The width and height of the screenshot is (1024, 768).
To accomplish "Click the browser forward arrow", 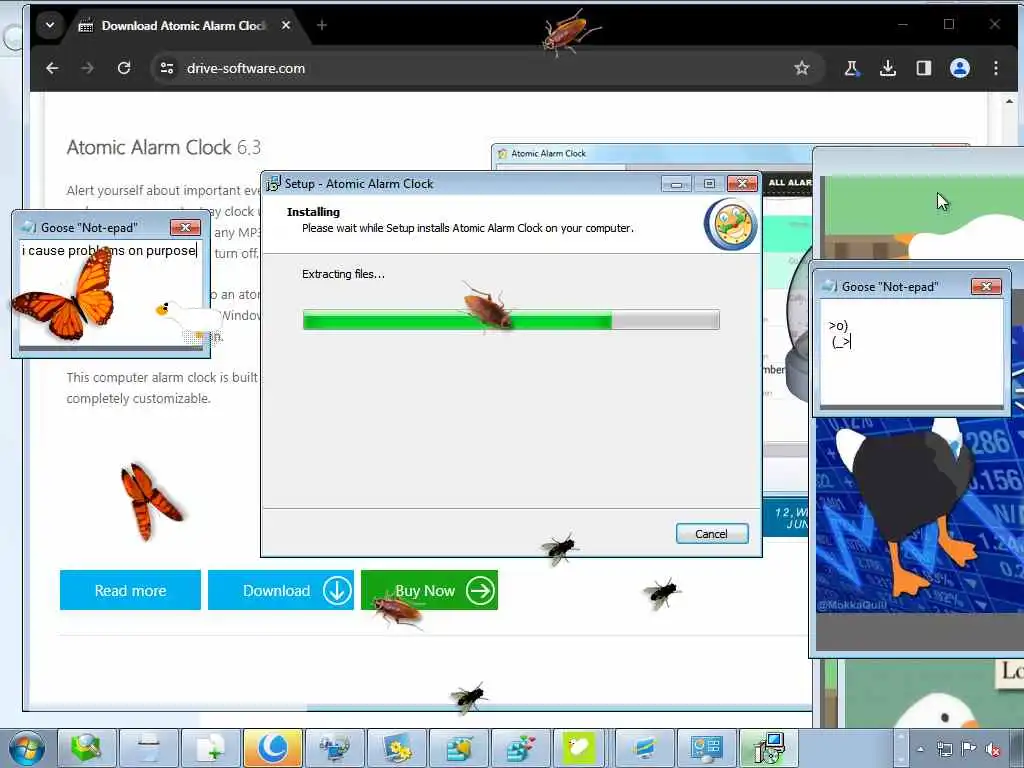I will pyautogui.click(x=88, y=68).
